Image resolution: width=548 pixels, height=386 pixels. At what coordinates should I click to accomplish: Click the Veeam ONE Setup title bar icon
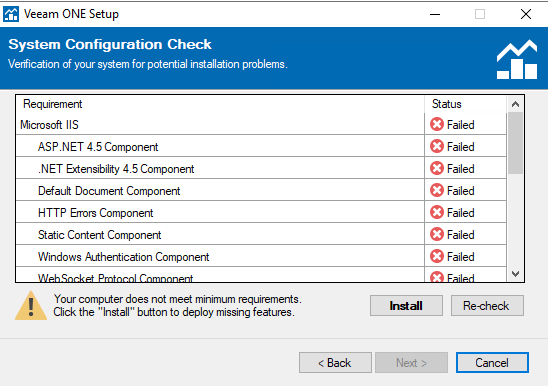coord(11,14)
